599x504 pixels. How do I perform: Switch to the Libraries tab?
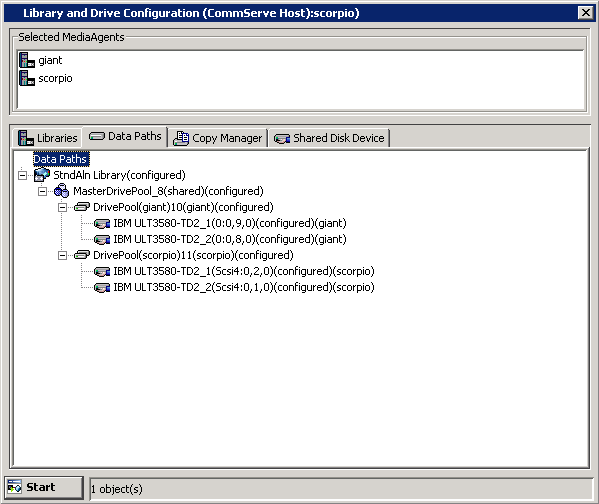click(48, 138)
